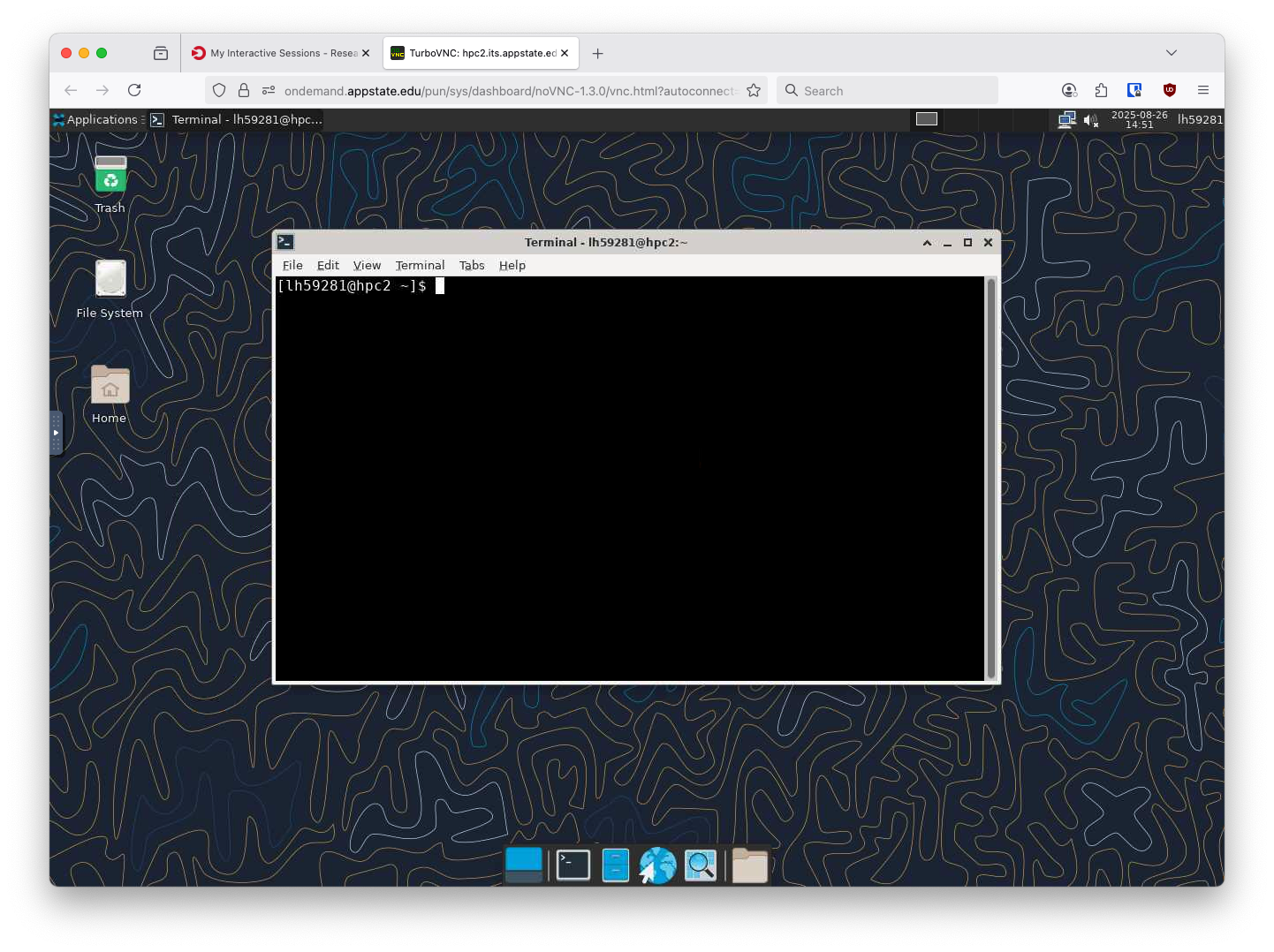The width and height of the screenshot is (1274, 952).
Task: Launch a new terminal from the dock
Action: pyautogui.click(x=573, y=865)
